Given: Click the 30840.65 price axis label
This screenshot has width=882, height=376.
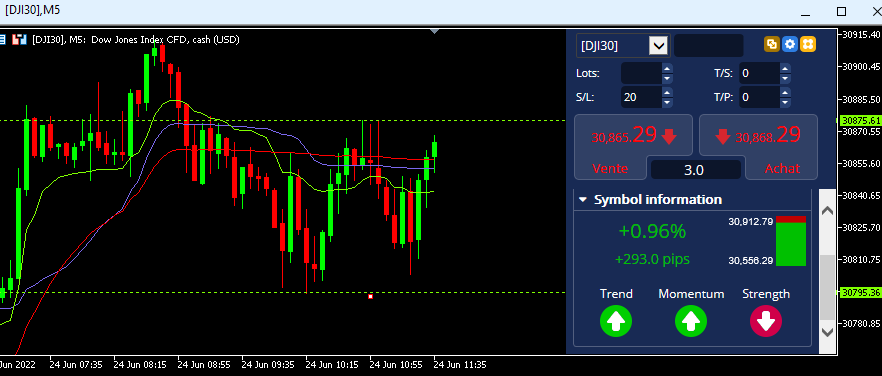Looking at the screenshot, I should coord(861,195).
